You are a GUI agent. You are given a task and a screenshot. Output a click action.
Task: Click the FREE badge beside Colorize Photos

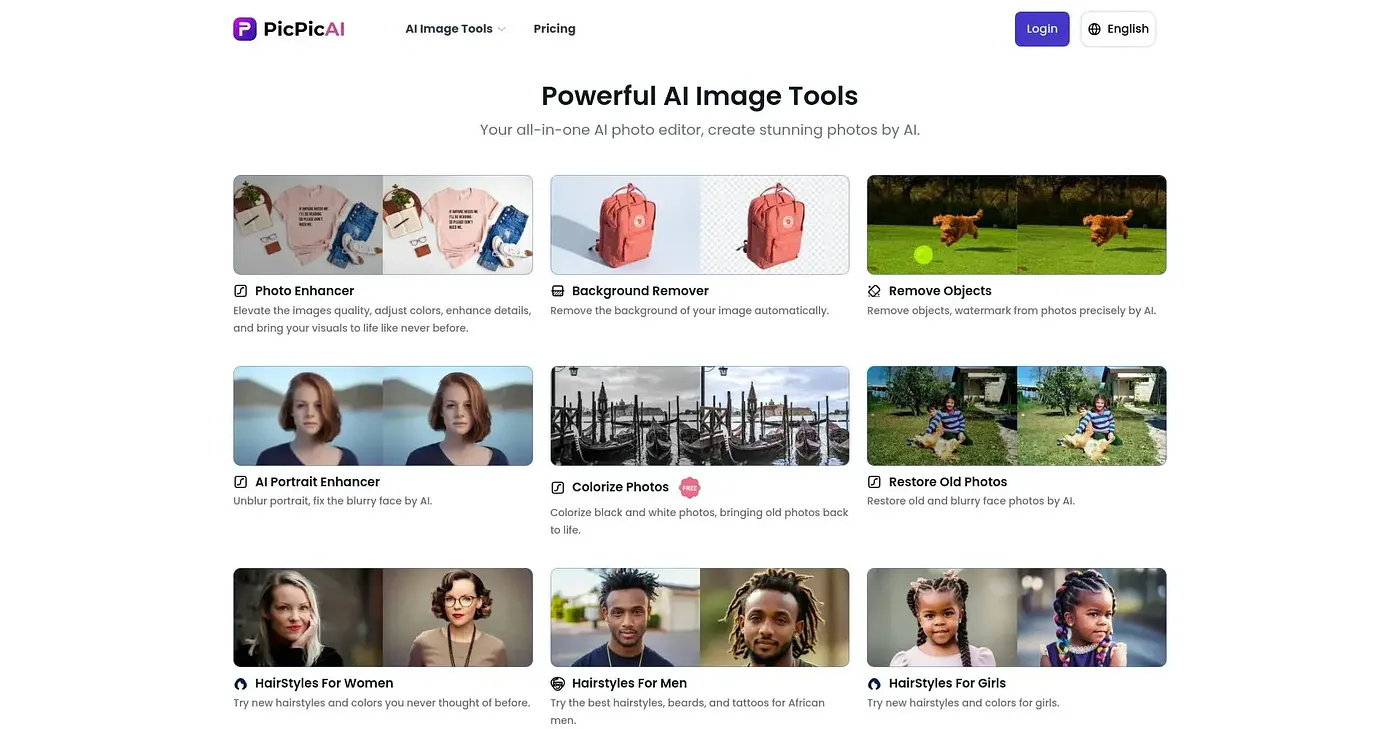pos(689,488)
